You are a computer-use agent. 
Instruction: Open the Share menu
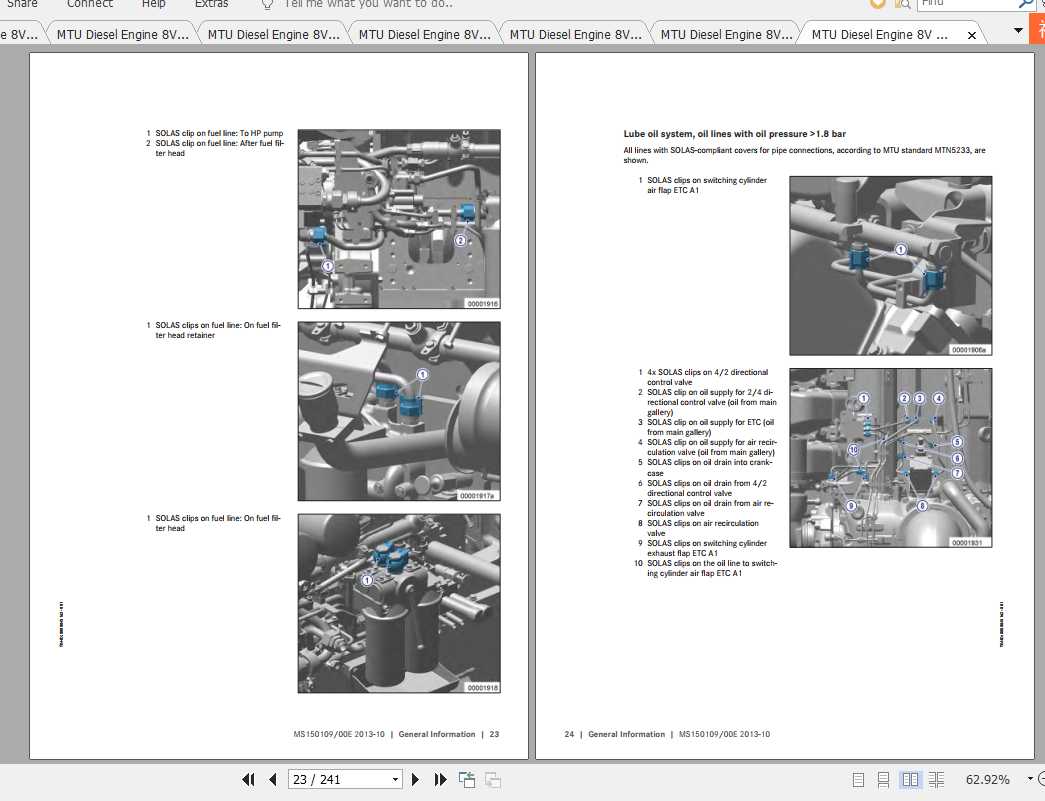(22, 5)
